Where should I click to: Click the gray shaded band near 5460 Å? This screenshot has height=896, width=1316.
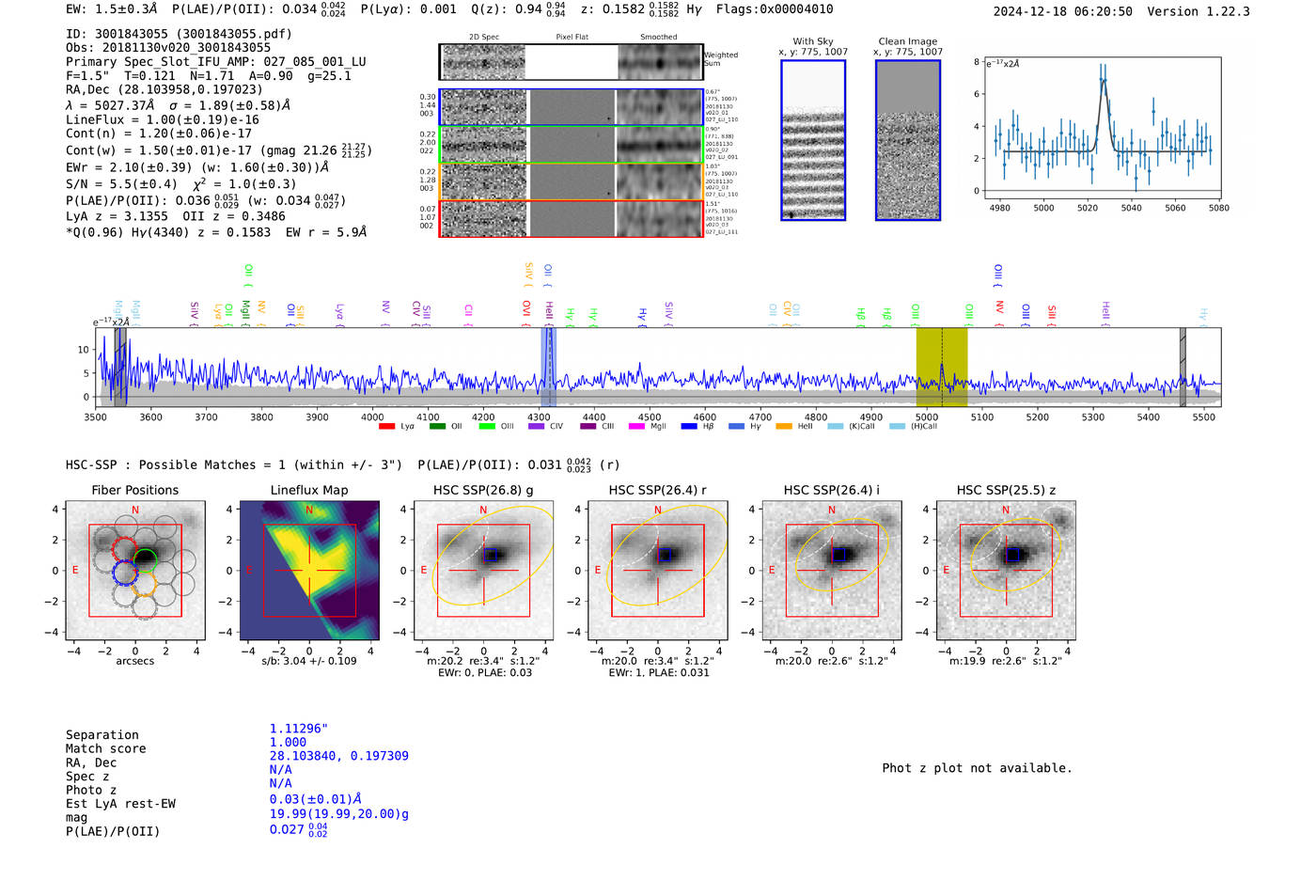1183,368
